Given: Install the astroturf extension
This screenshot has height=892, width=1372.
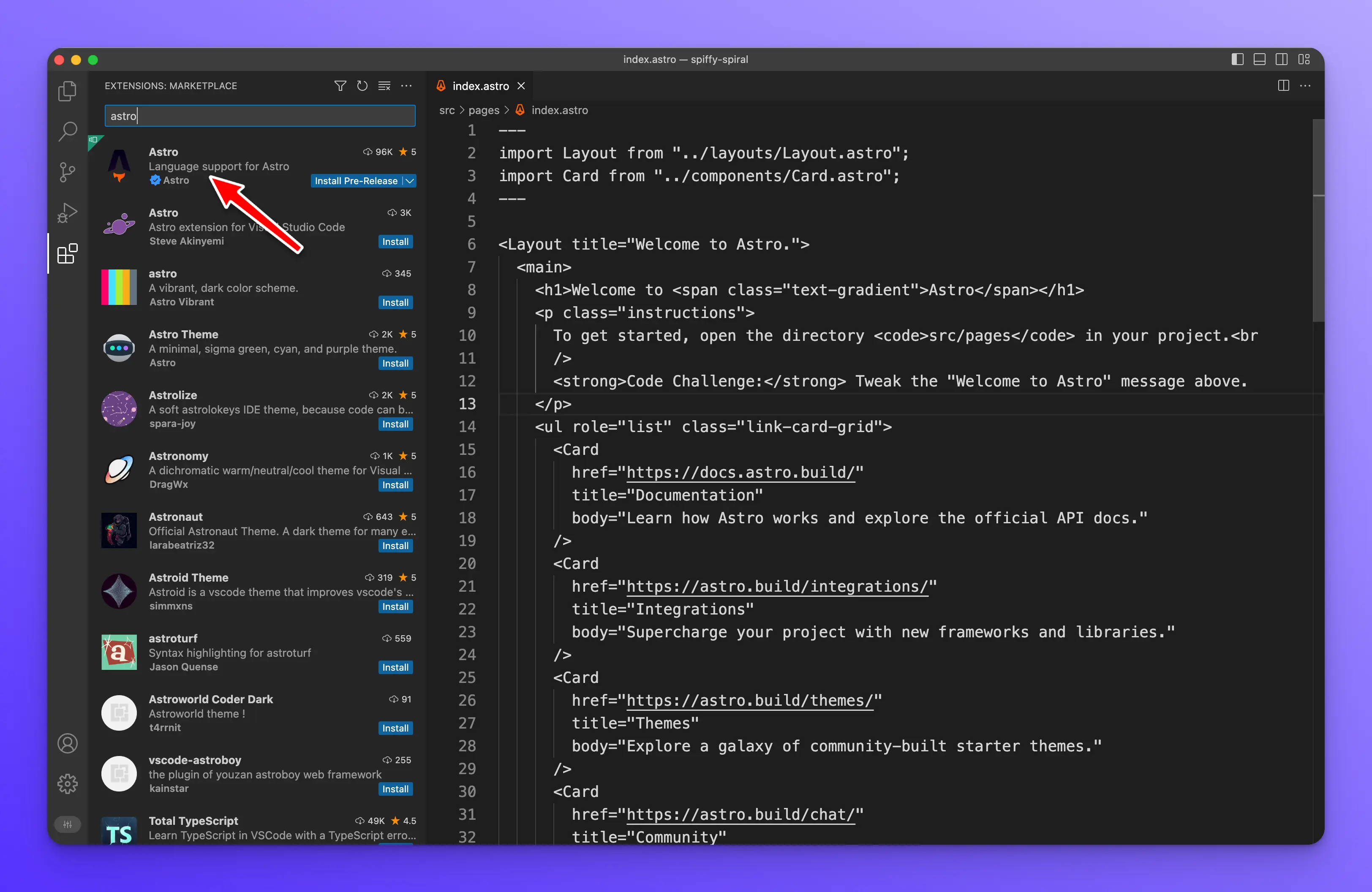Looking at the screenshot, I should 395,667.
